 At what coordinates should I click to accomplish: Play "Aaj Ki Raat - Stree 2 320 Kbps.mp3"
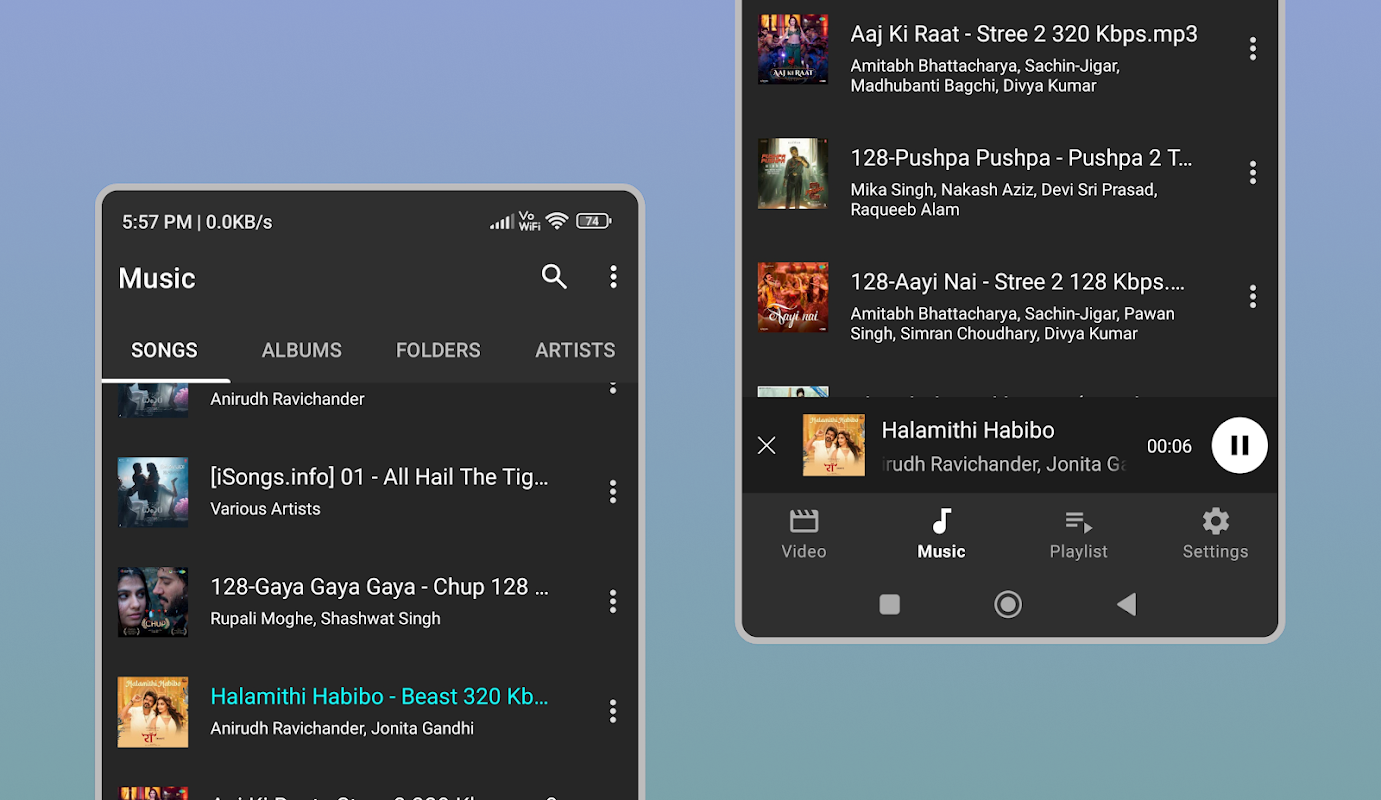(x=1024, y=34)
